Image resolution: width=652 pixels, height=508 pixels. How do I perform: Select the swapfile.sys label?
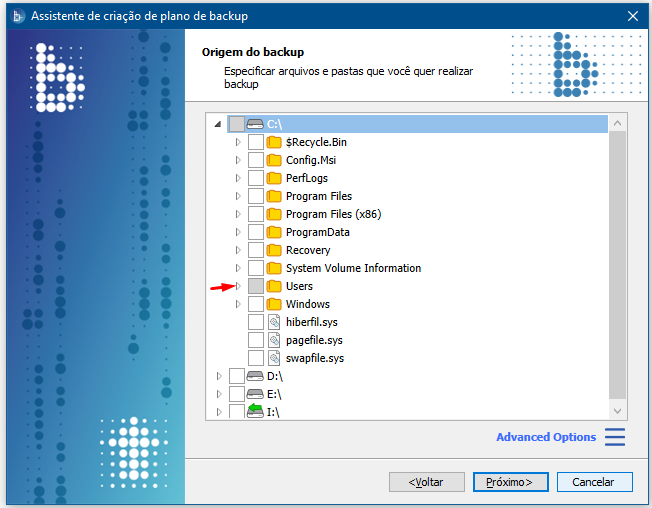(315, 358)
